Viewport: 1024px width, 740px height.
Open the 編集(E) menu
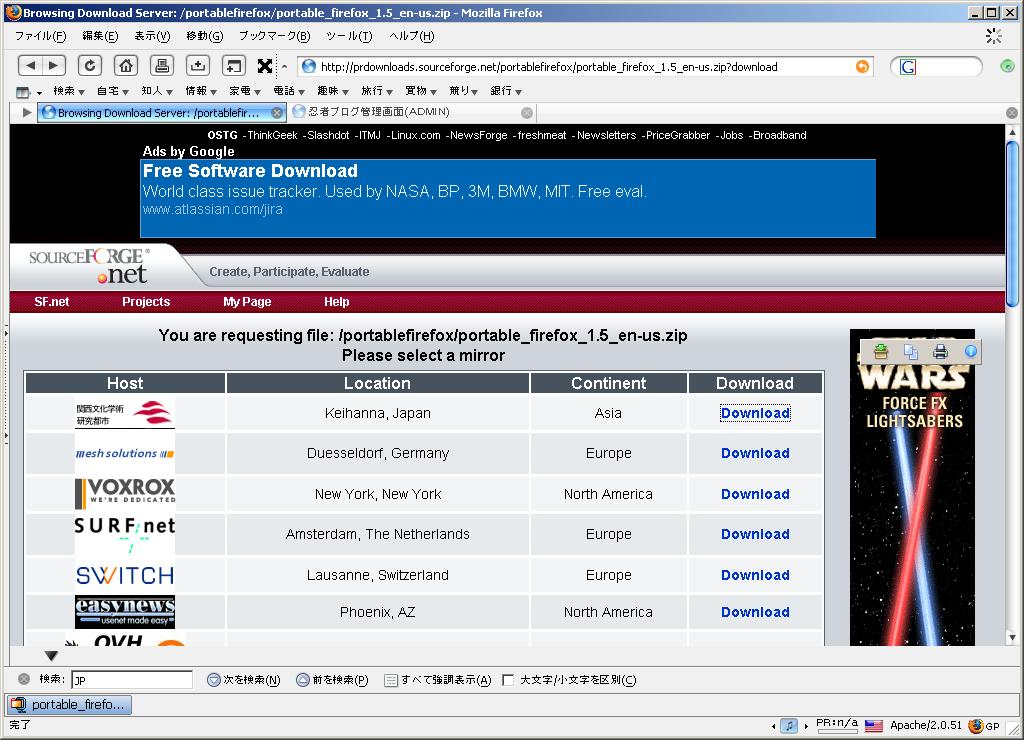[x=100, y=36]
